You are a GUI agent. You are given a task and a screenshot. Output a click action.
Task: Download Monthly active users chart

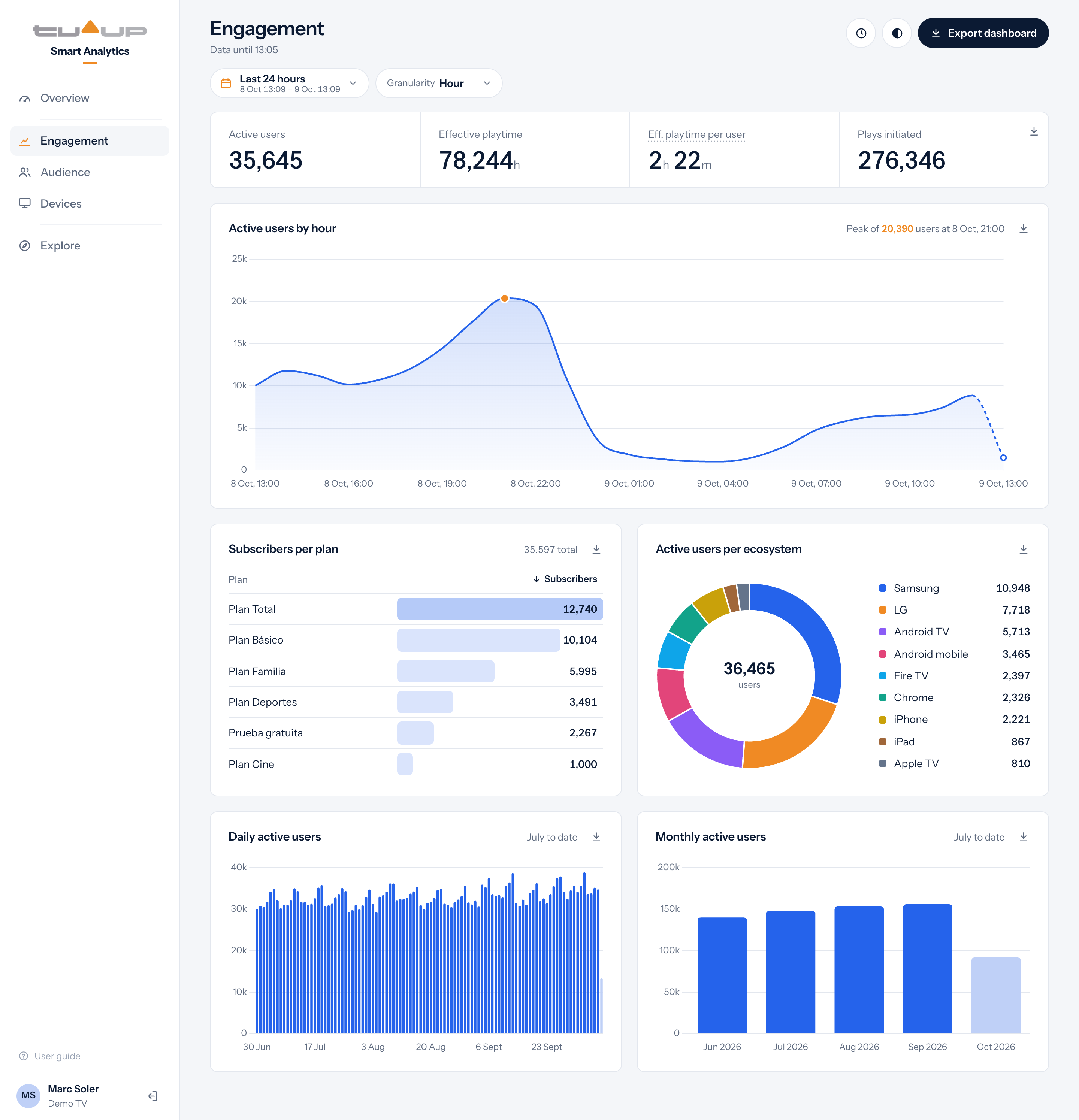click(x=1024, y=837)
